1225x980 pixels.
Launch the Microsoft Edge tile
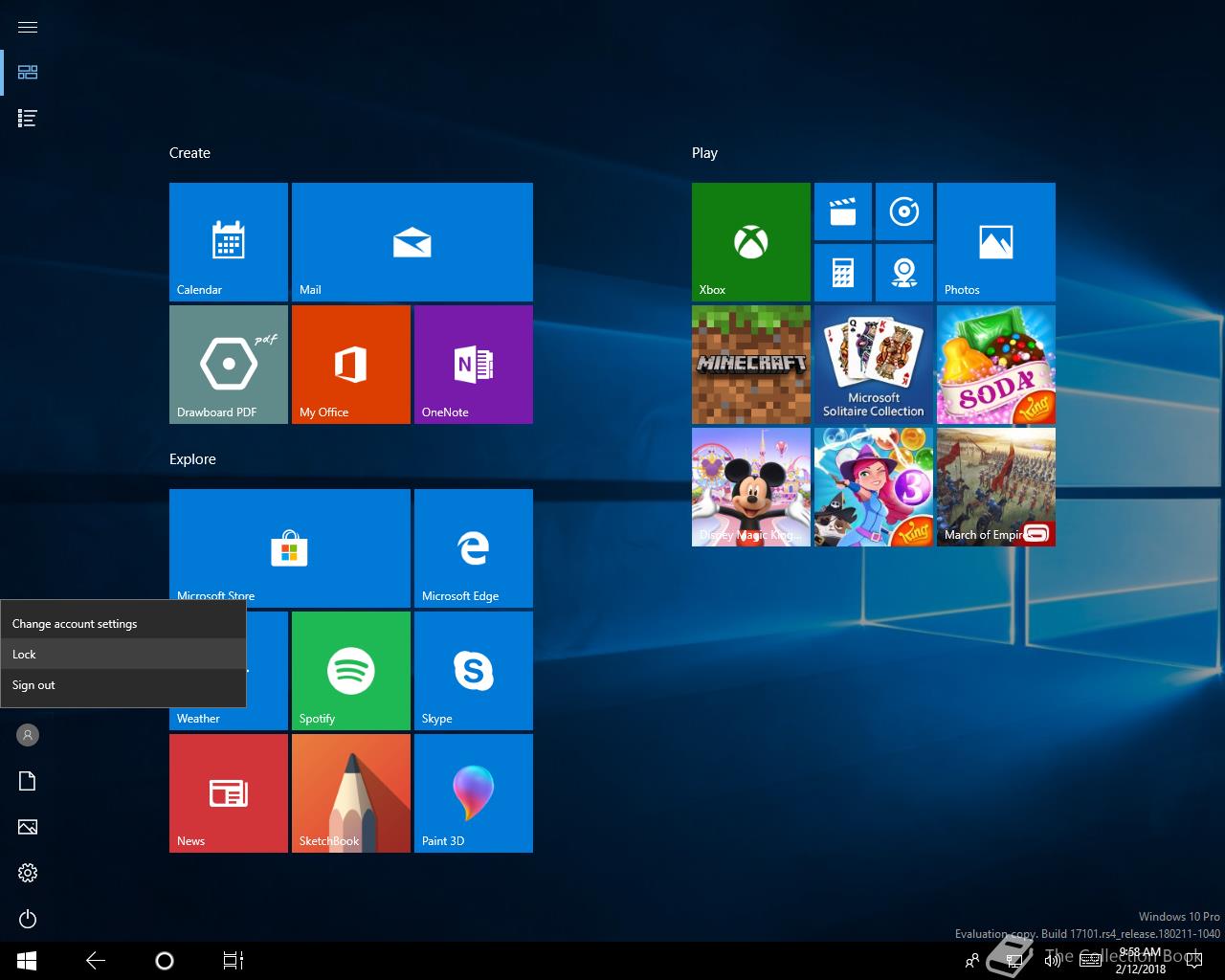coord(474,548)
